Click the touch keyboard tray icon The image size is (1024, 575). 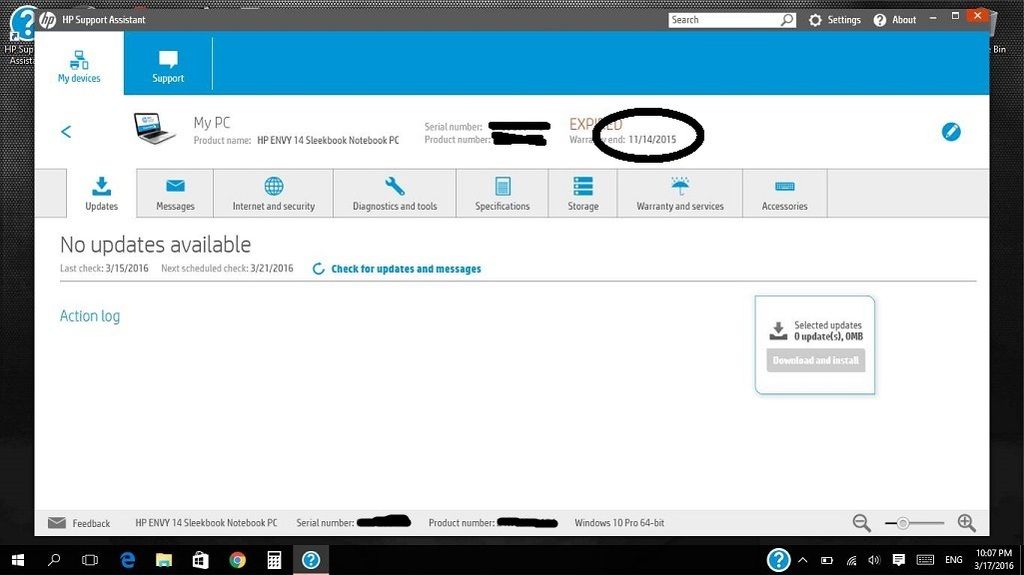pyautogui.click(x=925, y=560)
